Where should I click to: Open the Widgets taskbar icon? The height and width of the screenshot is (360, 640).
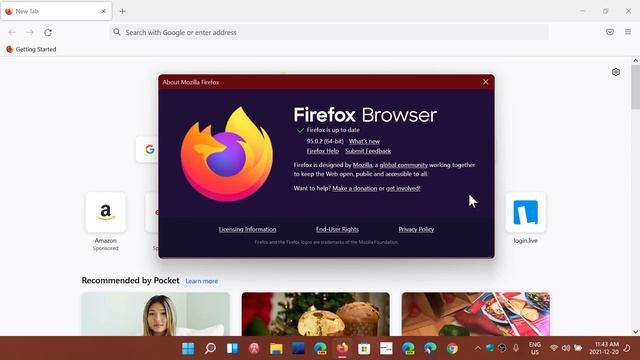[x=232, y=348]
